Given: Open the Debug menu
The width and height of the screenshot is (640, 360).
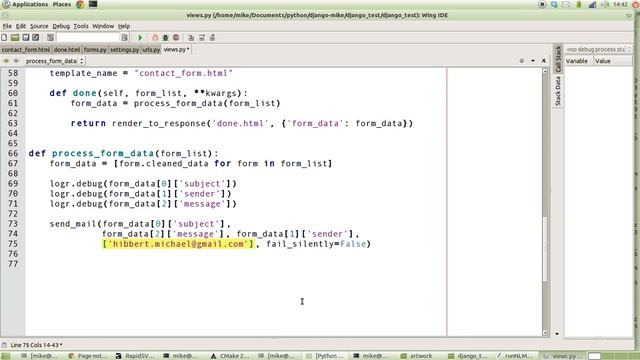Looking at the screenshot, I should (61, 26).
